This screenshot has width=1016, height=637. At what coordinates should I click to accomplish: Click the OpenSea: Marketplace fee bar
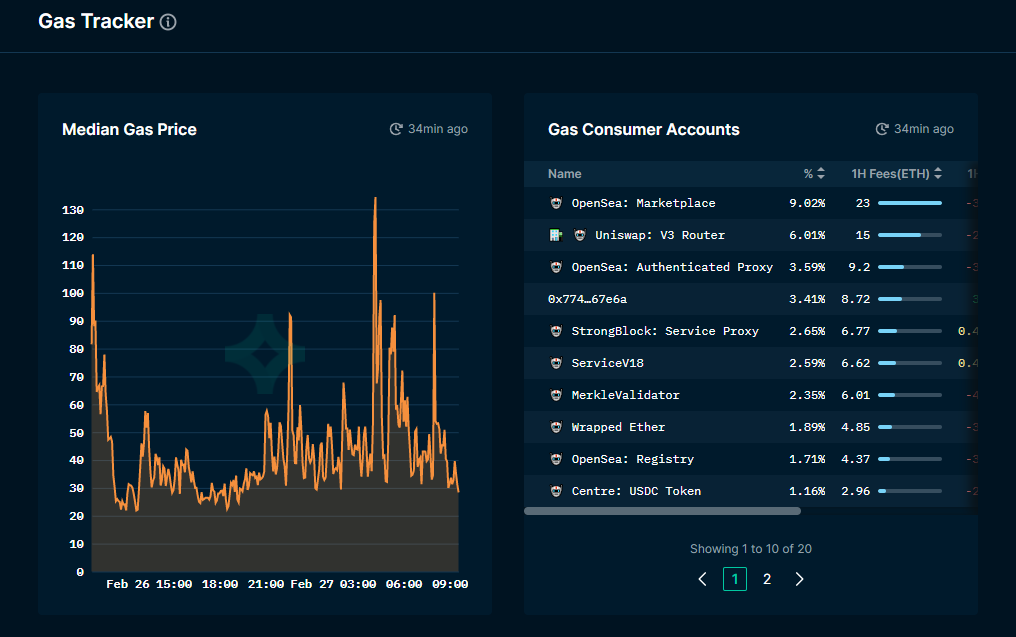(910, 203)
